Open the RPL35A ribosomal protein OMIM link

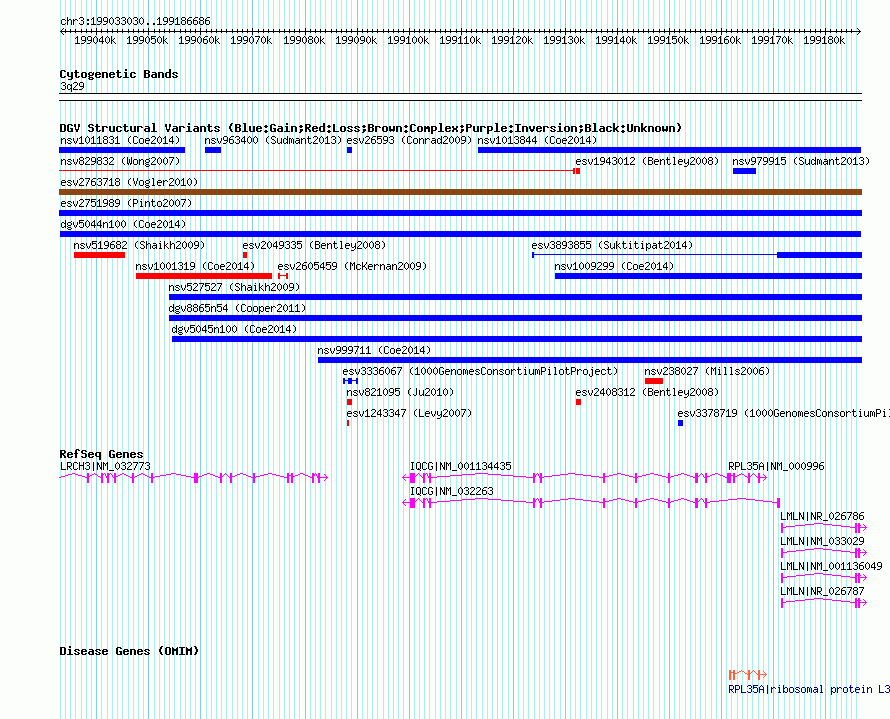tap(809, 689)
